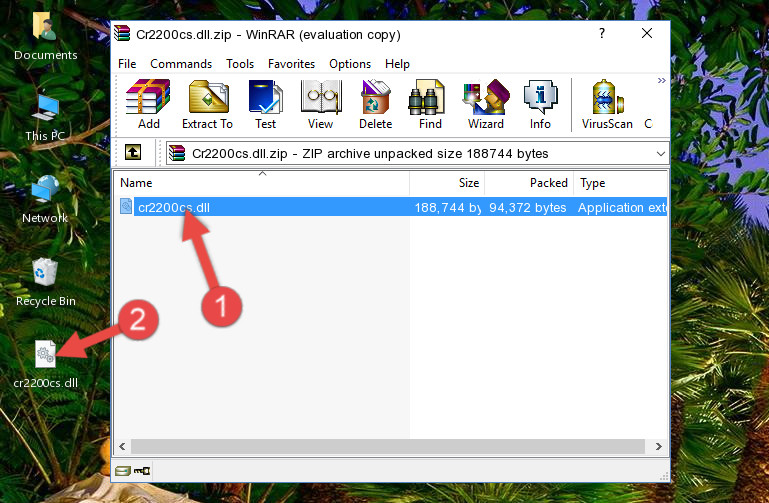Expand hidden toolbar buttons chevron
Screen dimensions: 769x503
tap(662, 80)
